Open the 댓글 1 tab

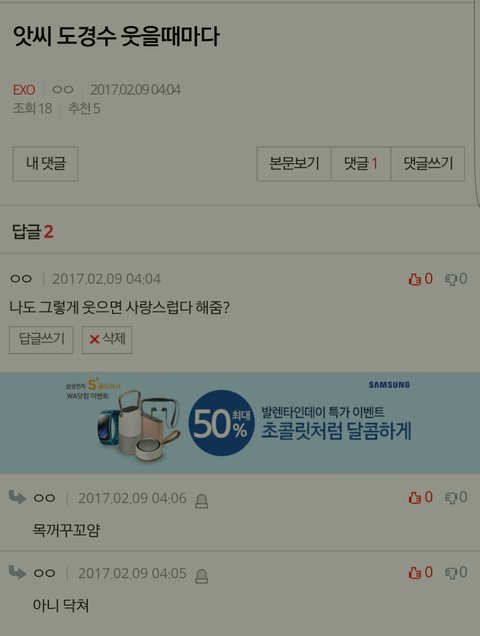[361, 164]
